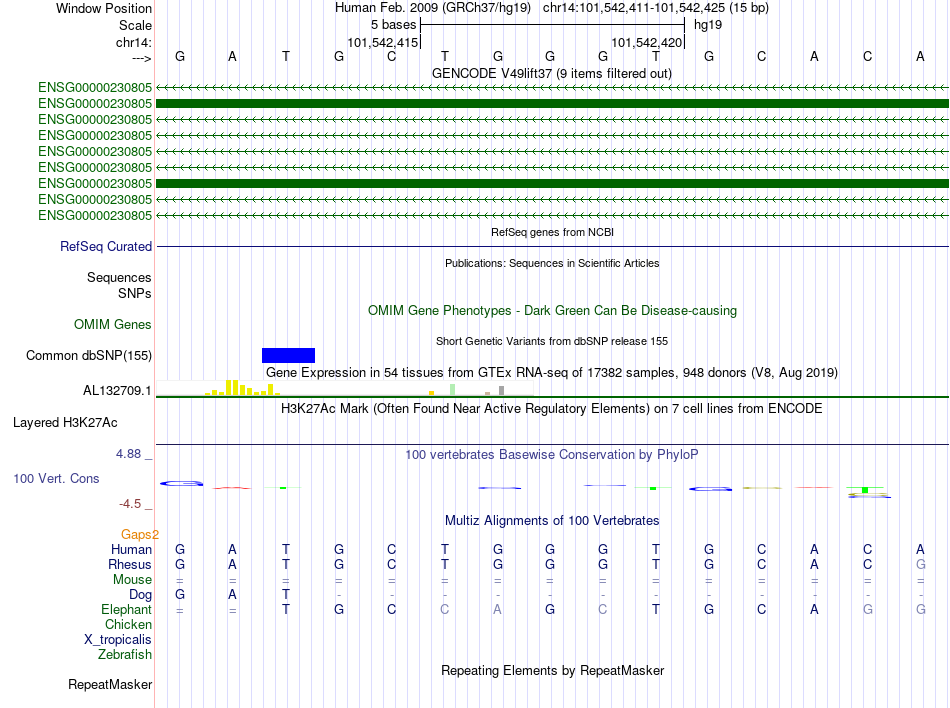This screenshot has width=950, height=708.
Task: Click the Dog species row label
Action: [x=140, y=595]
